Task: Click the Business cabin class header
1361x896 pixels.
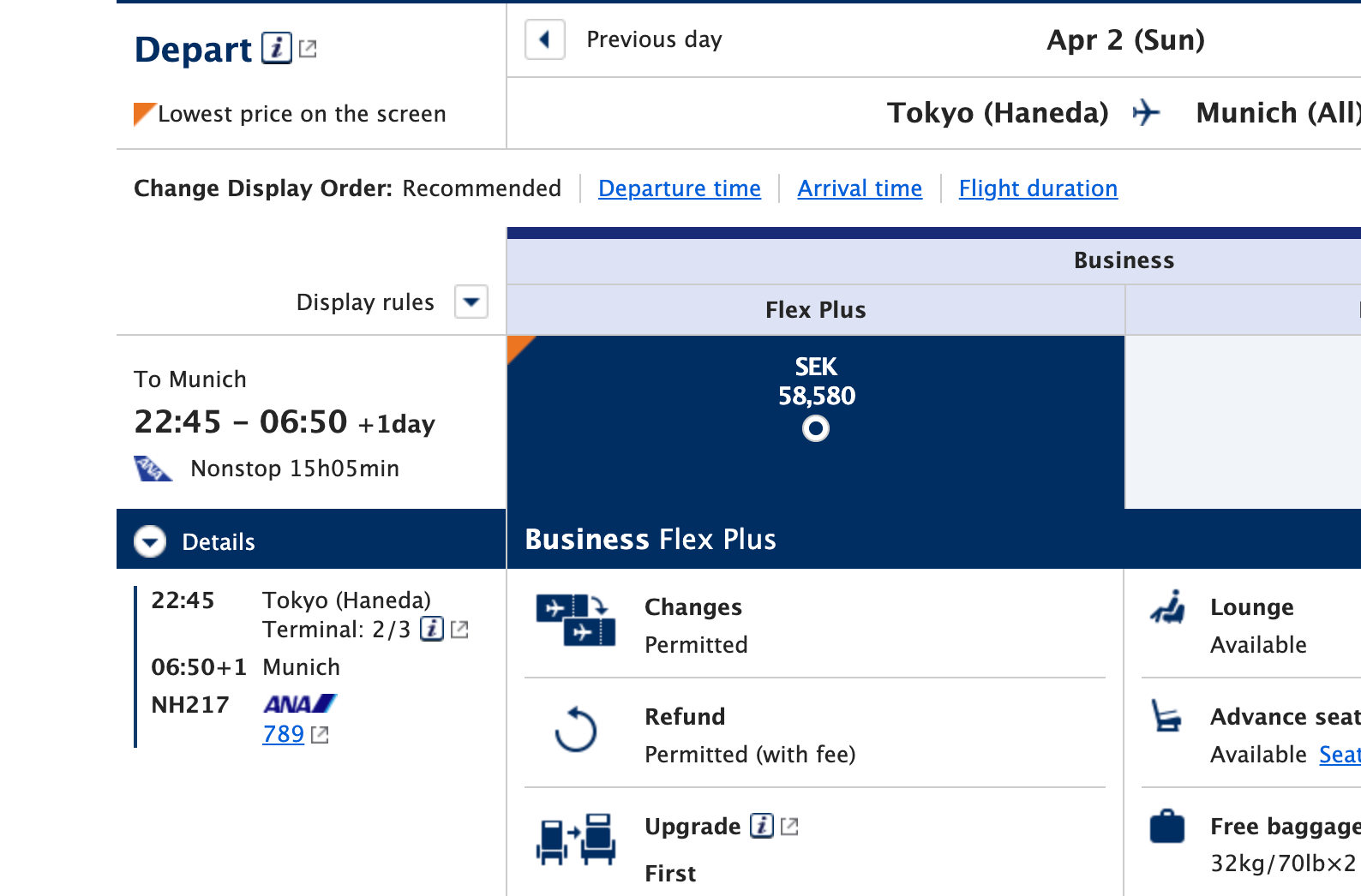Action: [1123, 260]
